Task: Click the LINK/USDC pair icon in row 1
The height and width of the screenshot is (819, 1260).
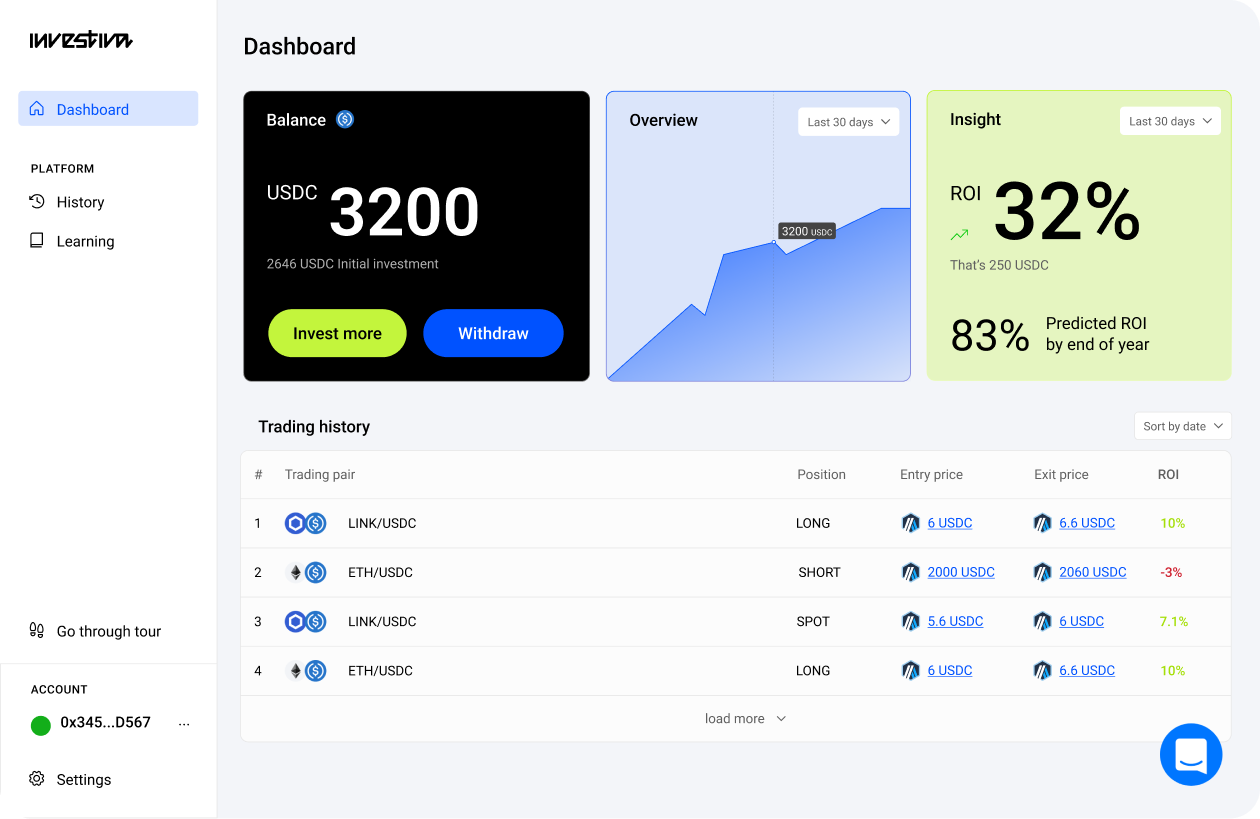Action: pos(306,523)
